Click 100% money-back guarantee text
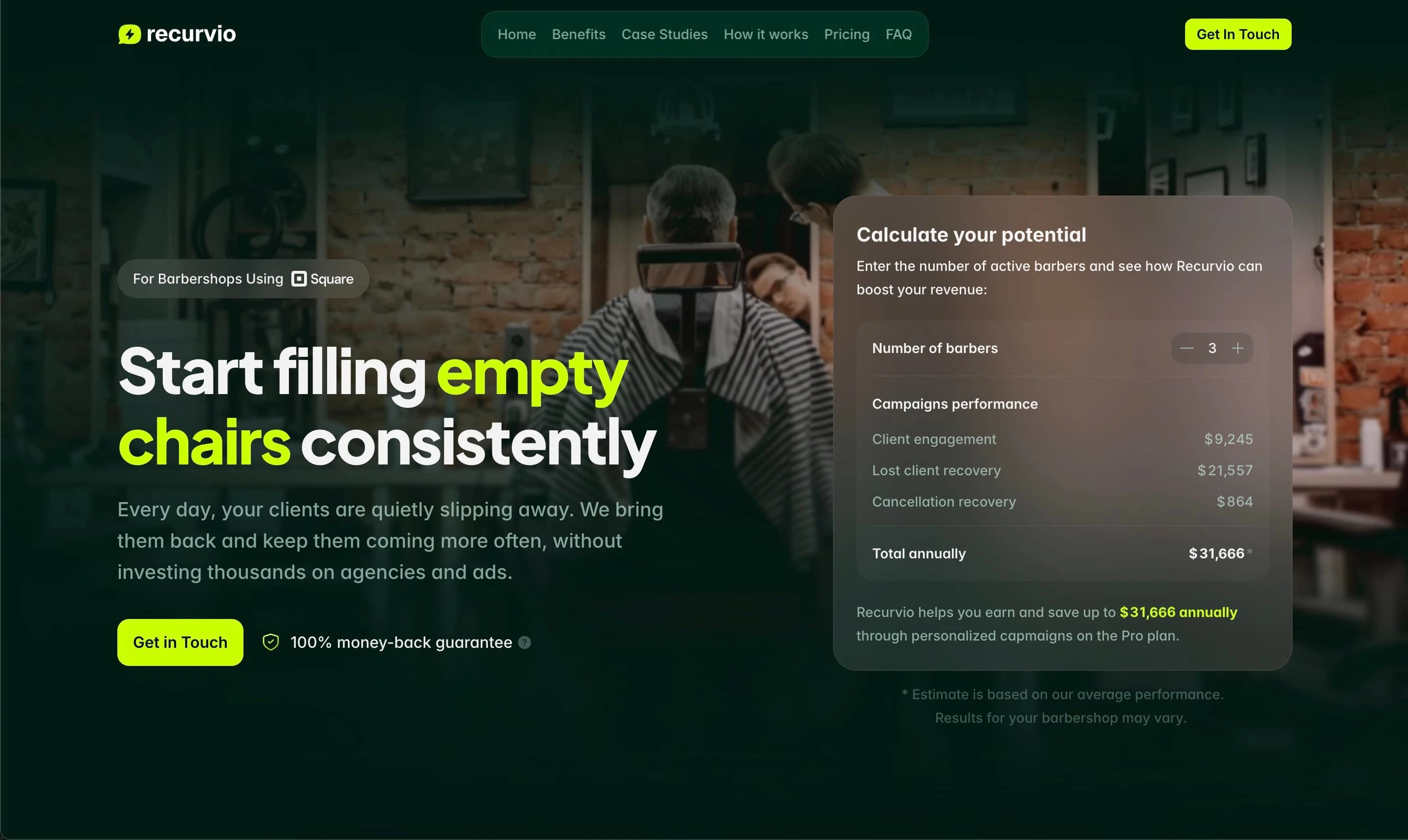Viewport: 1408px width, 840px height. coord(401,642)
